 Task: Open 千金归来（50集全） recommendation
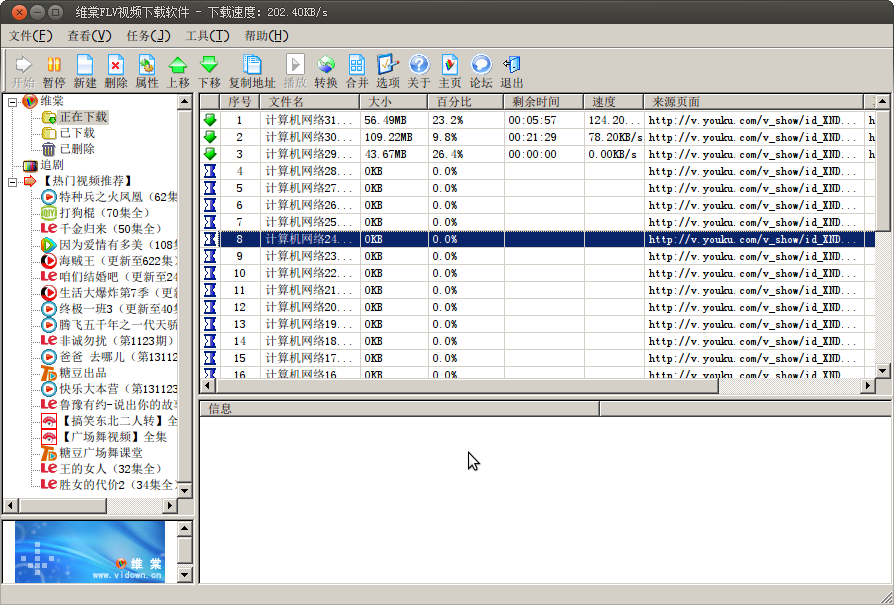[x=111, y=229]
